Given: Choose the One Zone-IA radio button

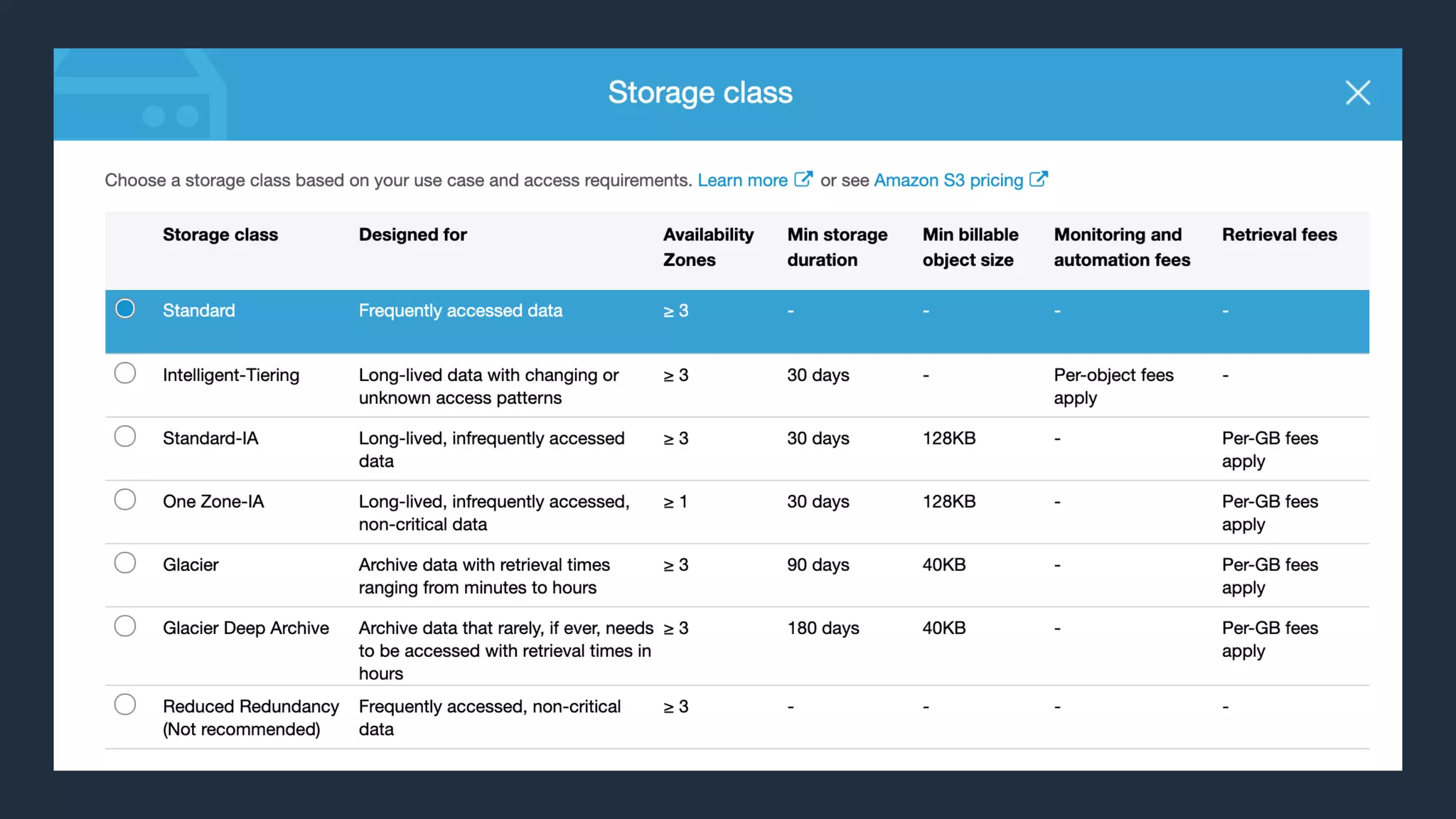Looking at the screenshot, I should [x=125, y=500].
